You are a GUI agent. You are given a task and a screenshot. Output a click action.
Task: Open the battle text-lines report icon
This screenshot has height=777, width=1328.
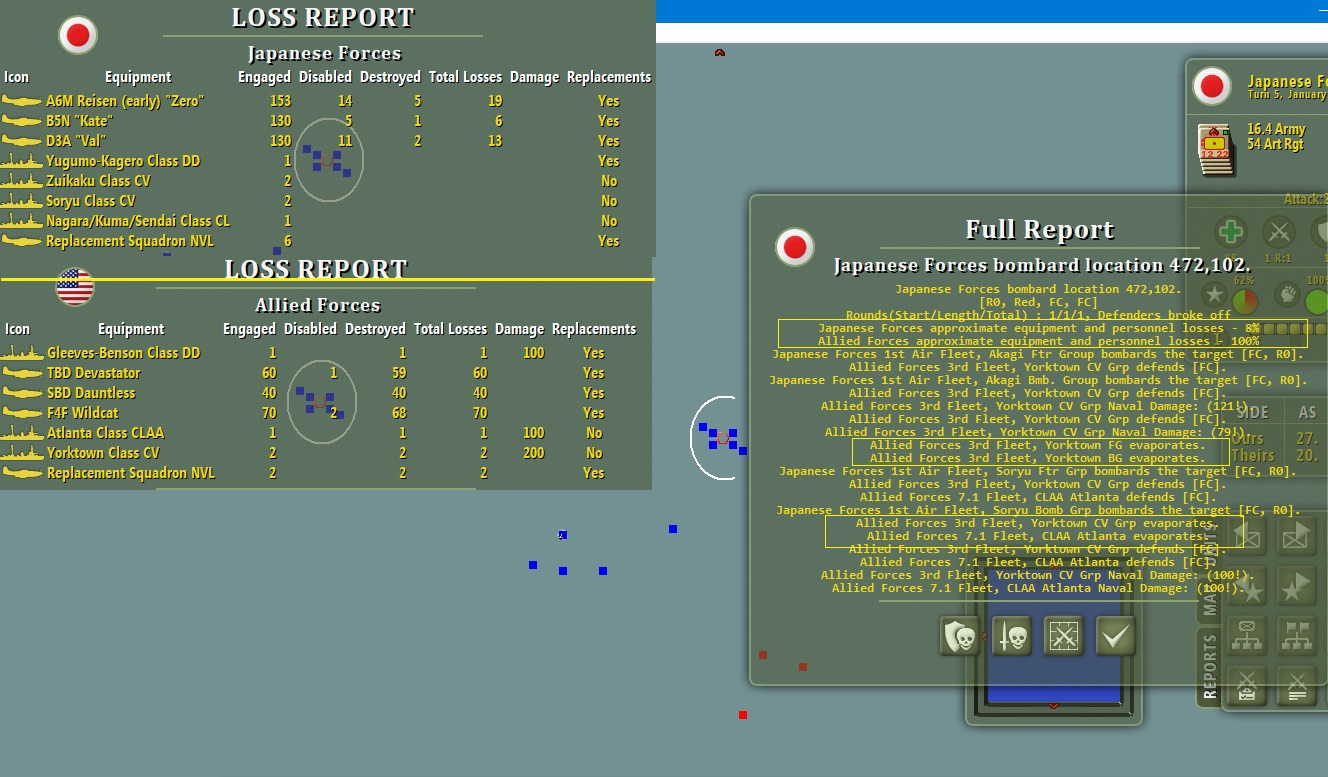point(1297,684)
